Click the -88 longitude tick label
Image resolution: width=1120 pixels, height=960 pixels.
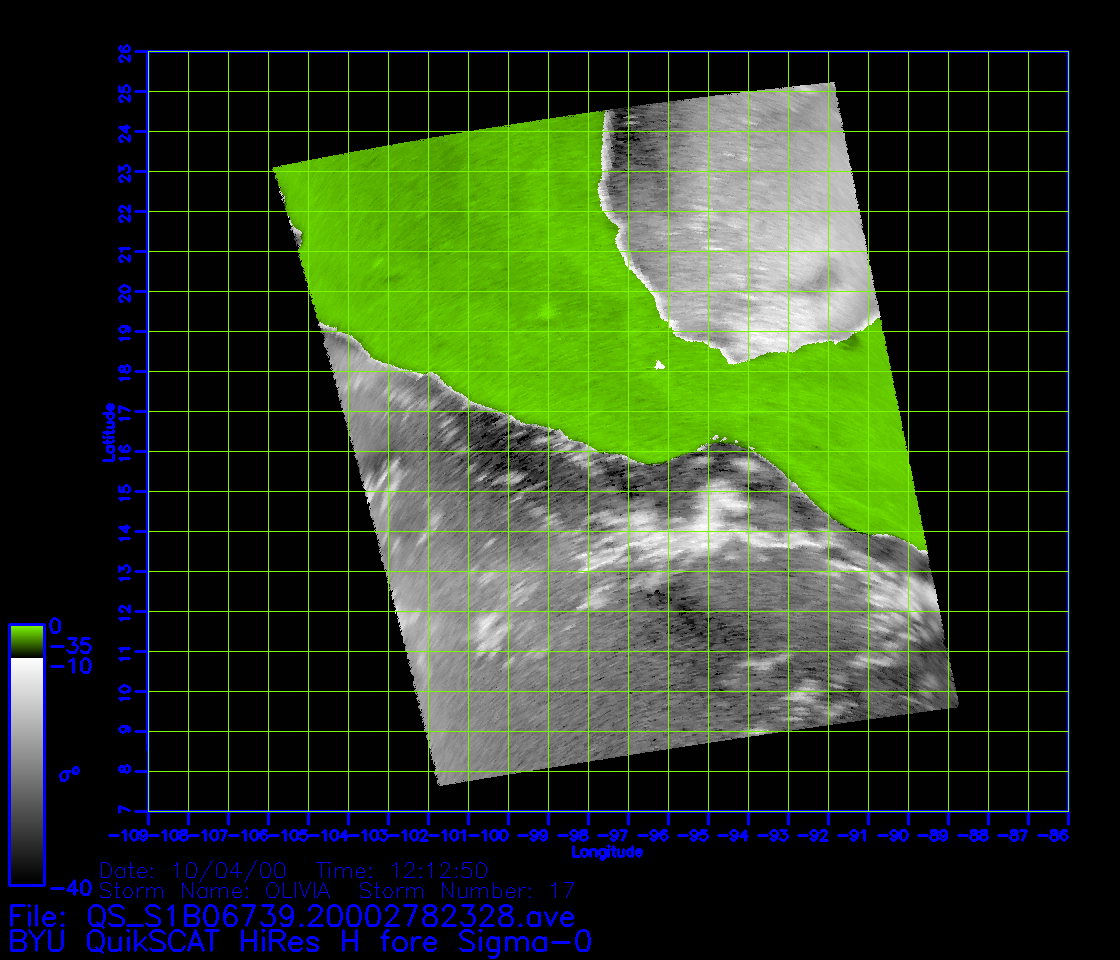pyautogui.click(x=1053, y=833)
